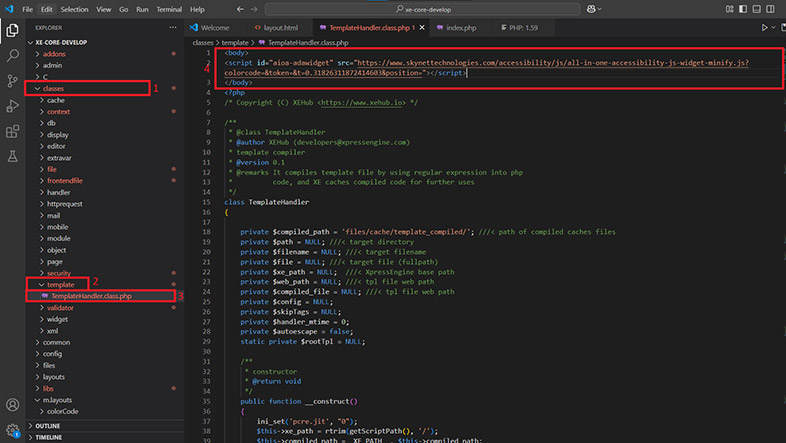Screen dimensions: 786x443
Task: Open the Extensions view
Action: pos(13,131)
